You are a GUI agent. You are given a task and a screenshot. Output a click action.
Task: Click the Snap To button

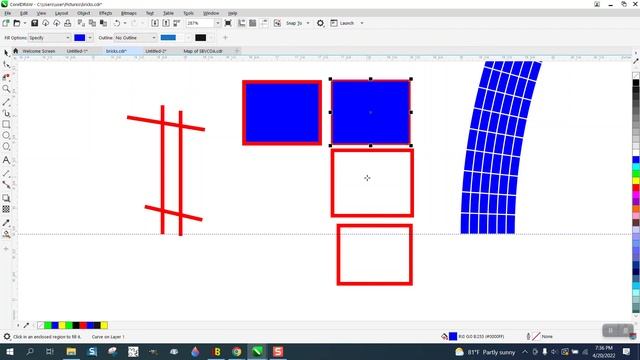click(294, 23)
